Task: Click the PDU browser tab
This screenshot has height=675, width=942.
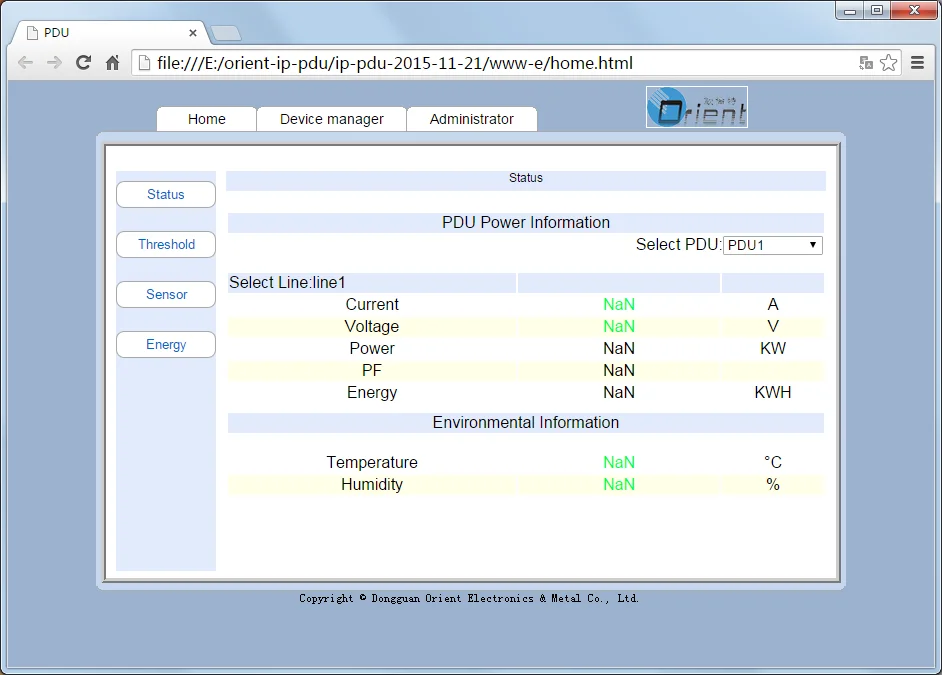Action: pos(100,31)
